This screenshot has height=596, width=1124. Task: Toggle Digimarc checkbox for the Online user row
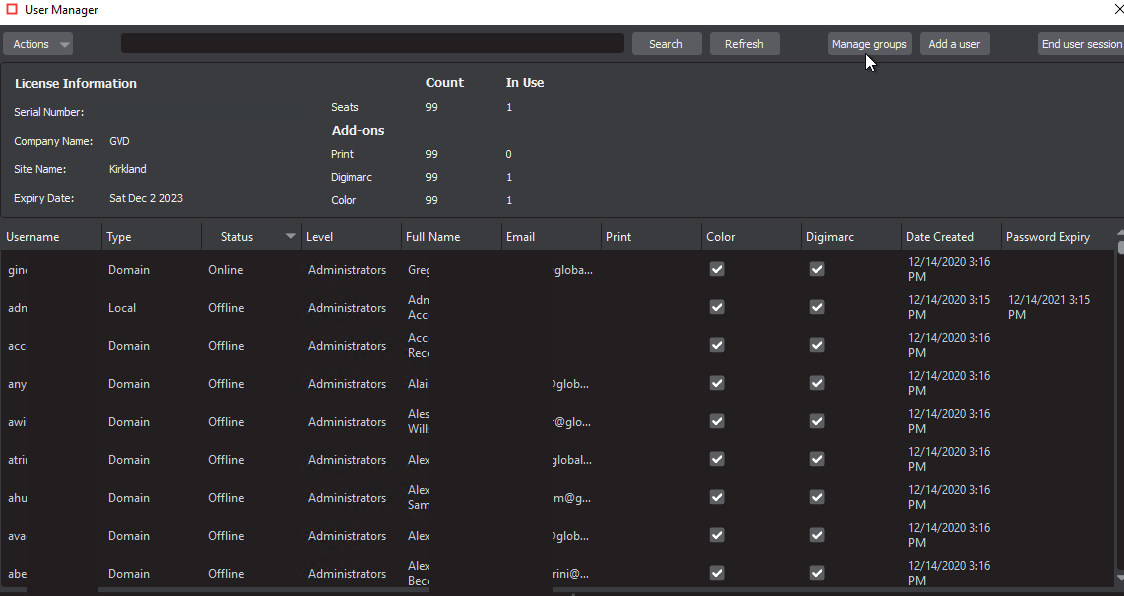(817, 270)
